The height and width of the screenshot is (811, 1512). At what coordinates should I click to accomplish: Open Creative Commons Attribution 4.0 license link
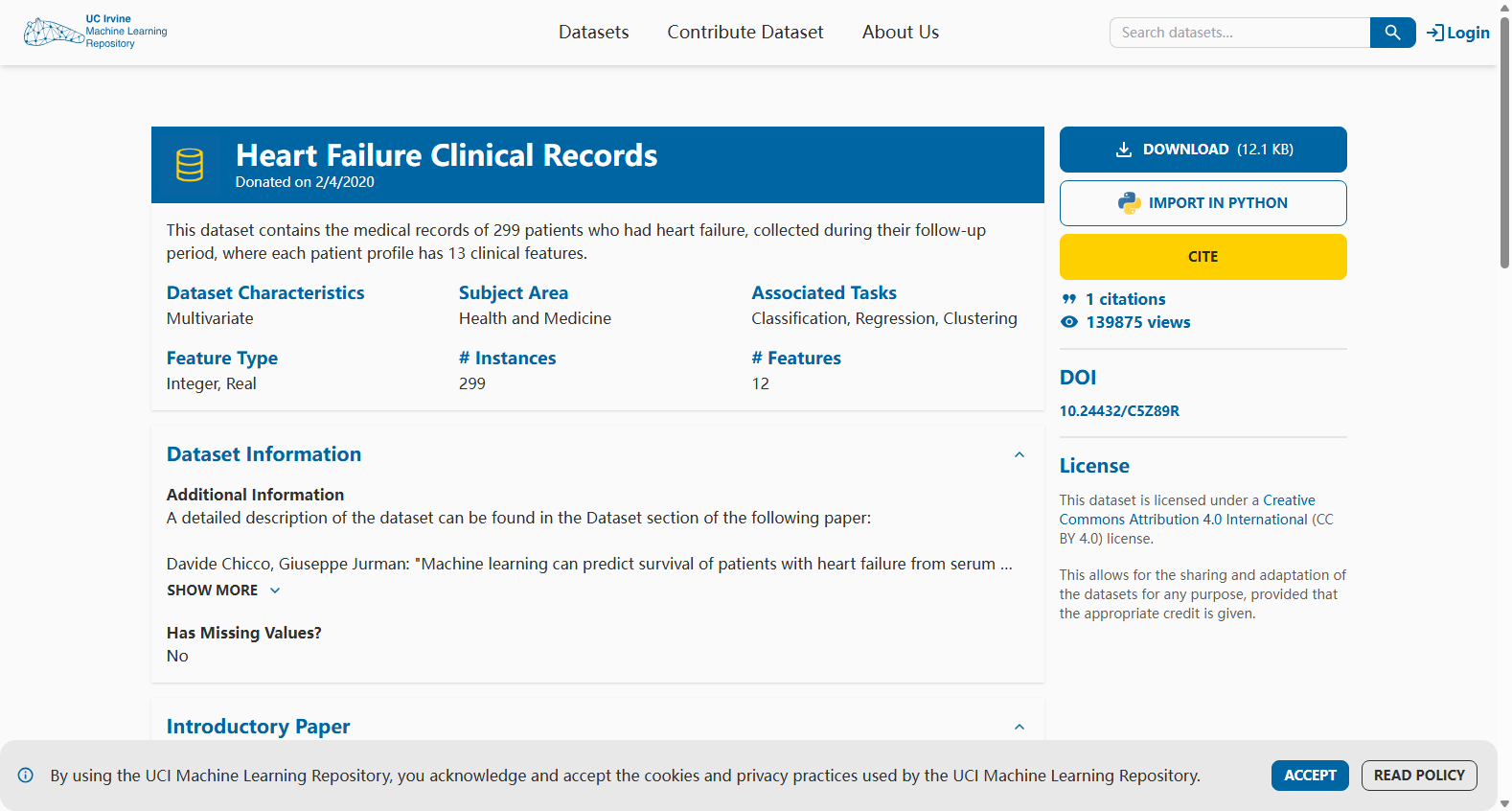click(x=1187, y=510)
